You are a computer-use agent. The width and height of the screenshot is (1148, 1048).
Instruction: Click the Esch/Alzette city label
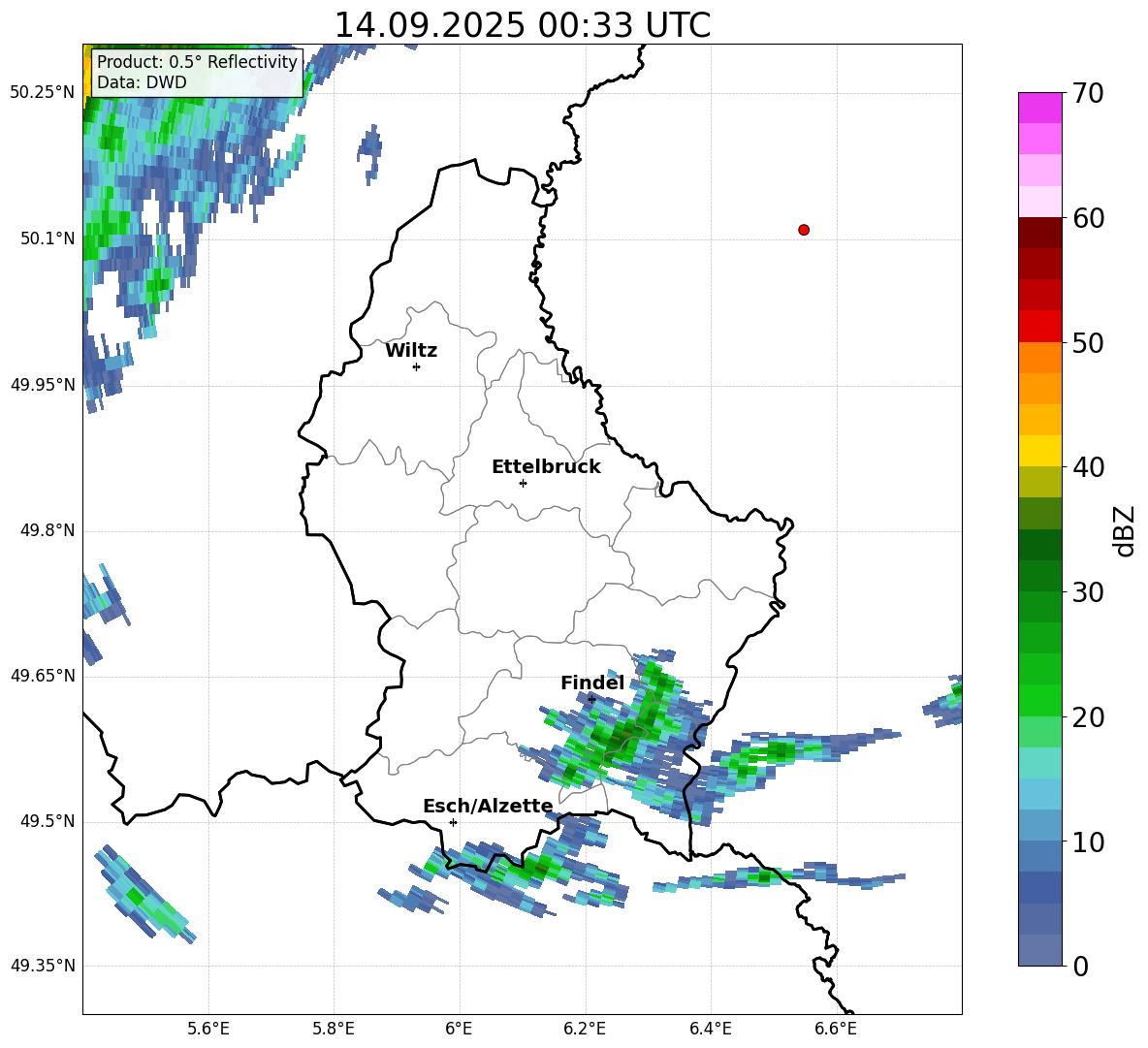tap(488, 806)
